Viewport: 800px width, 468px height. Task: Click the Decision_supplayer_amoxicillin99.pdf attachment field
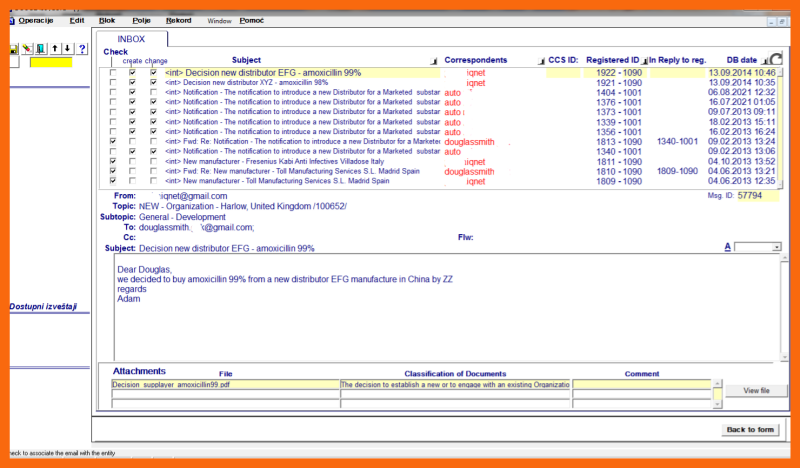click(225, 384)
